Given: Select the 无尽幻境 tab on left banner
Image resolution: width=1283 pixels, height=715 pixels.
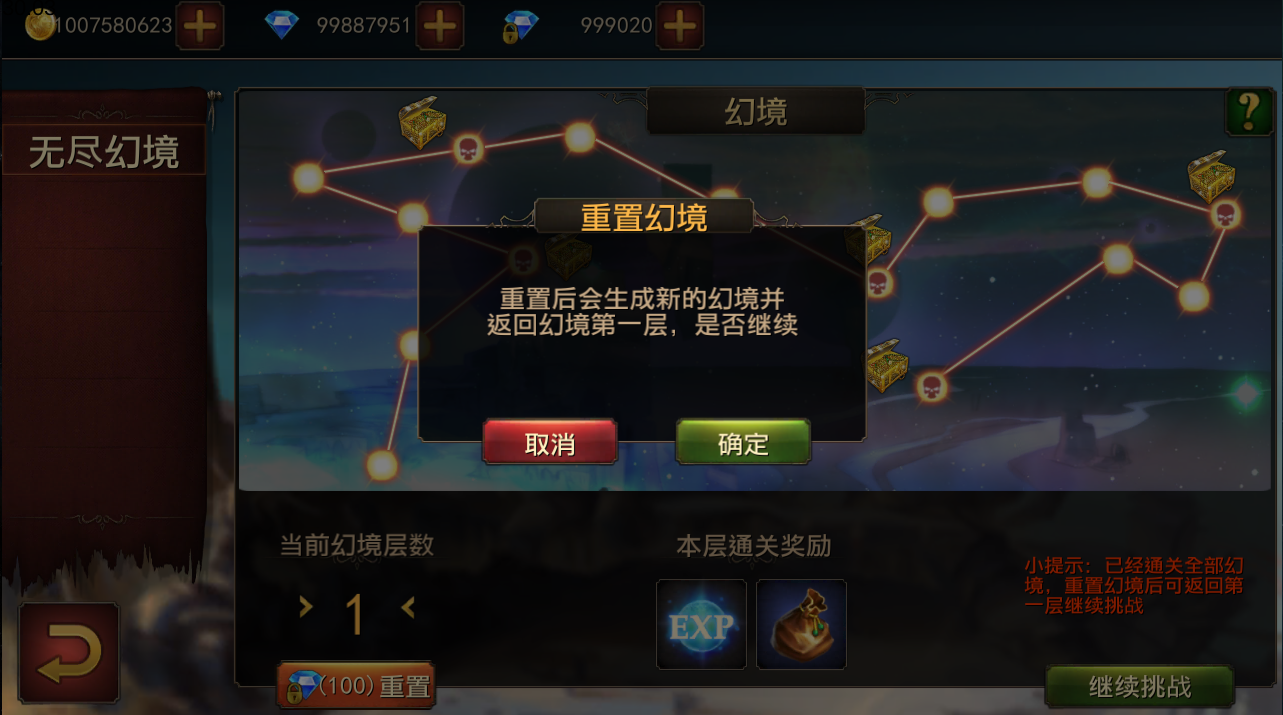Looking at the screenshot, I should [x=104, y=151].
